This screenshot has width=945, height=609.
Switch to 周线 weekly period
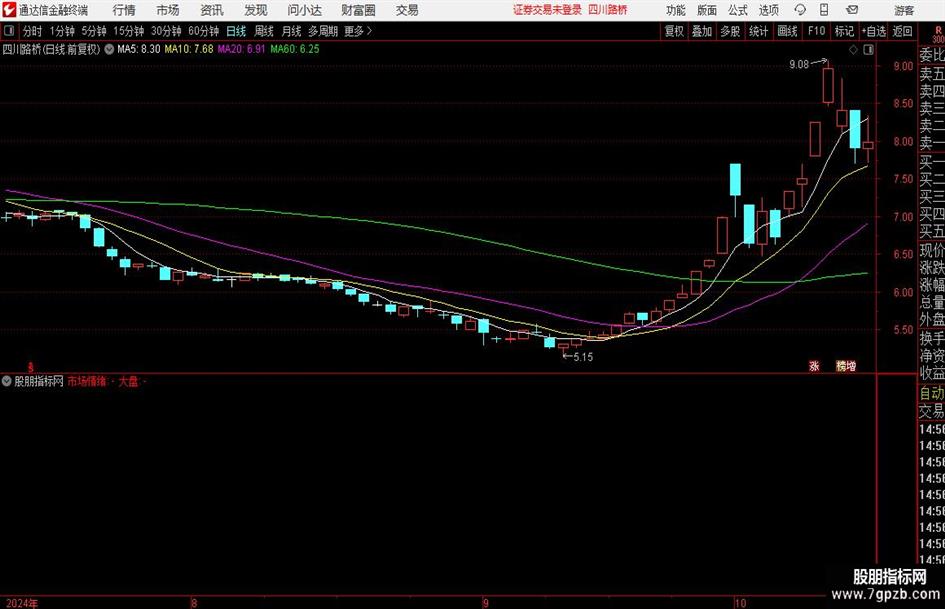(x=264, y=31)
